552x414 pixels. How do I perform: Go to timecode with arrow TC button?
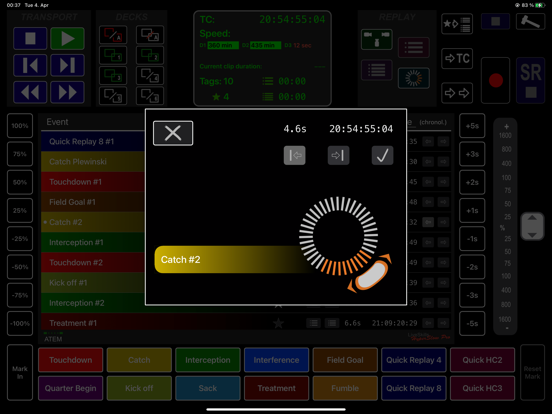457,58
